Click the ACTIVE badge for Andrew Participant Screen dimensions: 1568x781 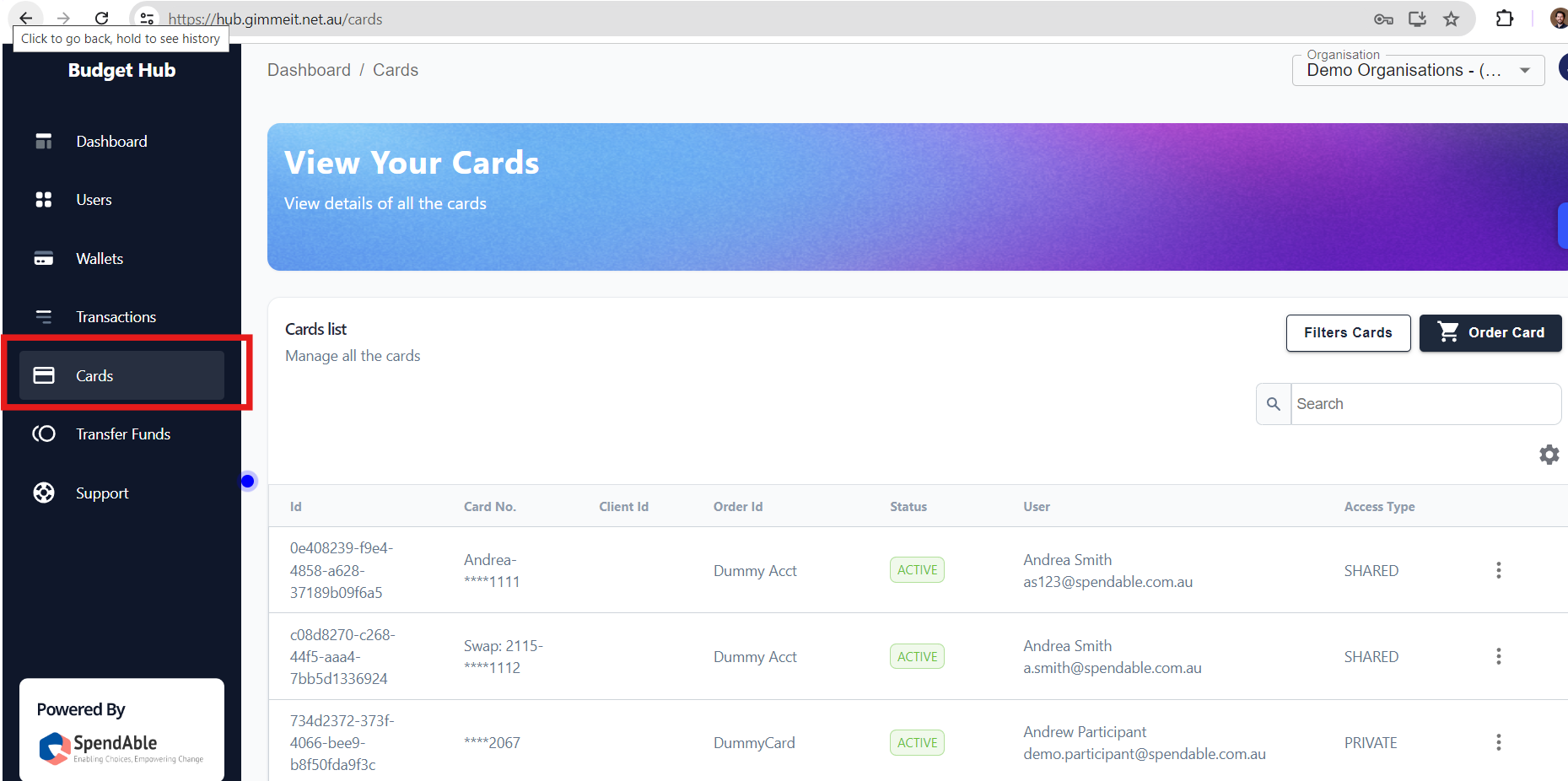tap(917, 742)
